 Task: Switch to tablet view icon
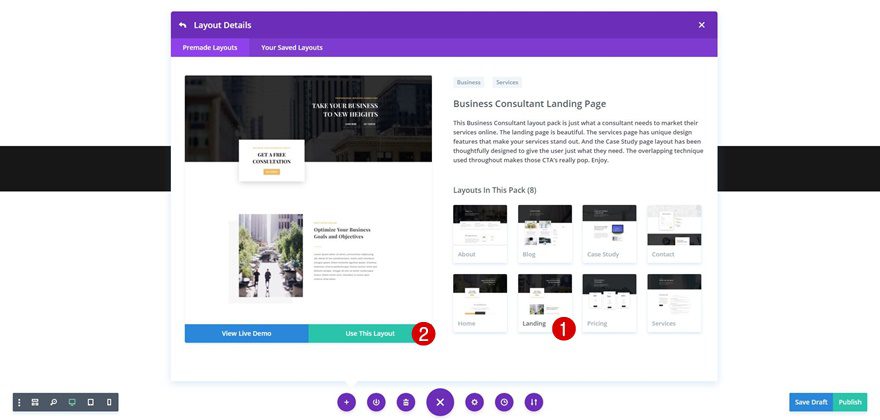click(90, 402)
